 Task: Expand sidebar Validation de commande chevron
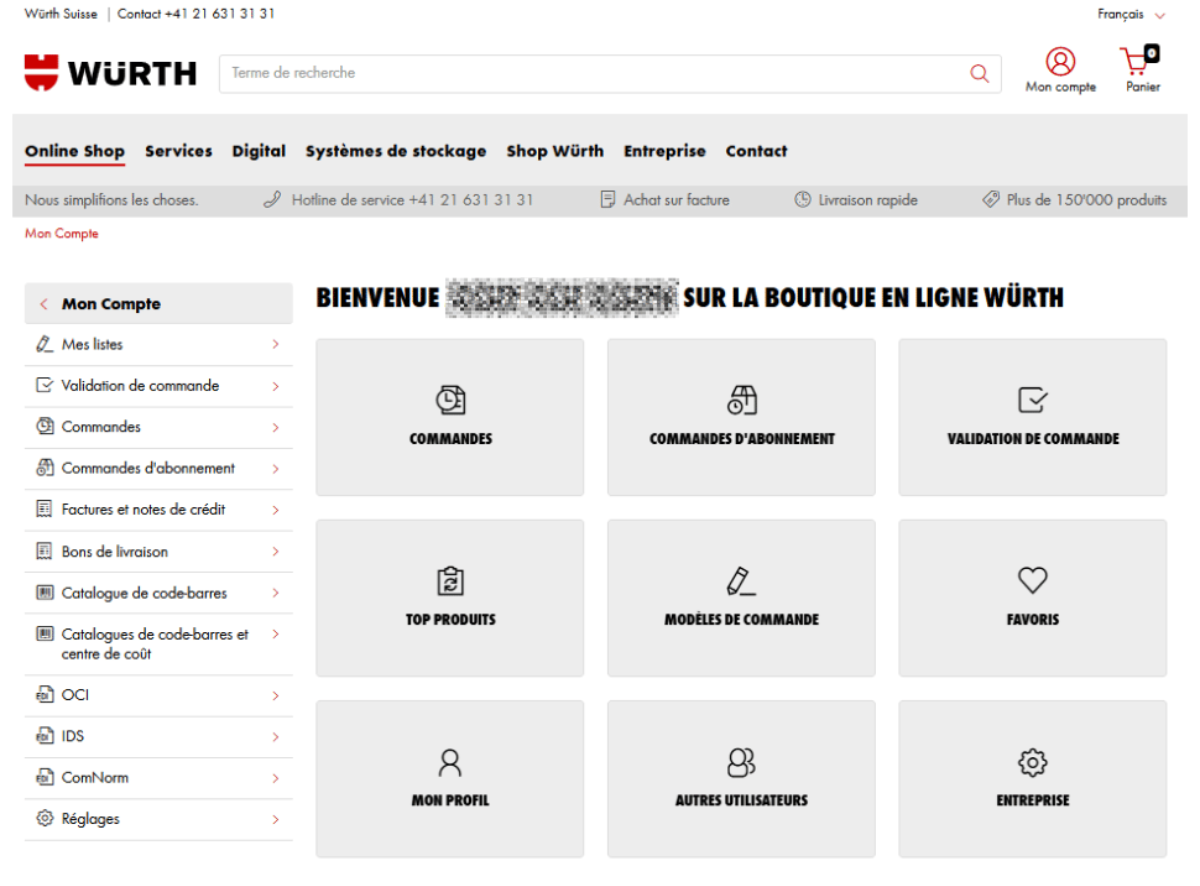275,385
